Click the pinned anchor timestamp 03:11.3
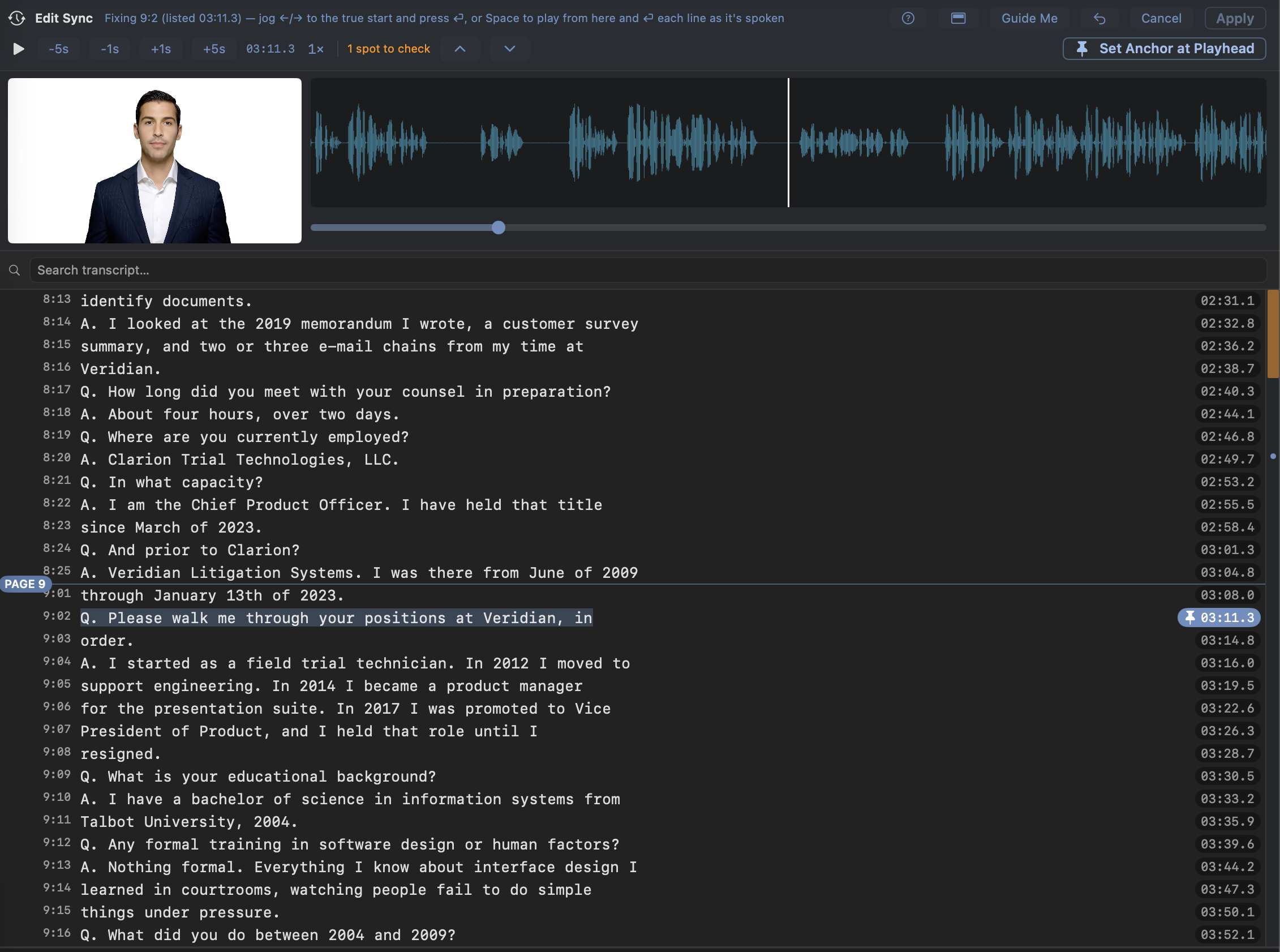Image resolution: width=1280 pixels, height=952 pixels. point(1218,617)
